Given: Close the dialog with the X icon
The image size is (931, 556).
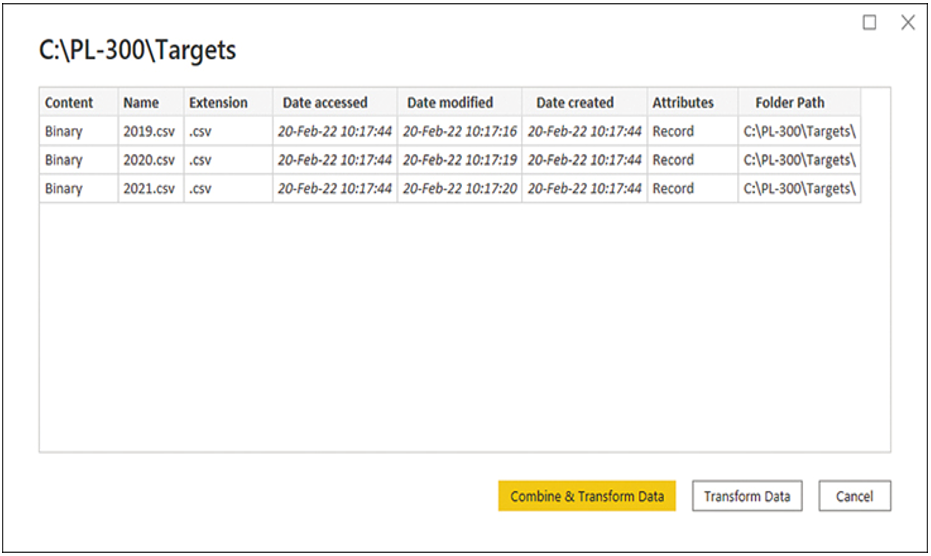Looking at the screenshot, I should (907, 23).
